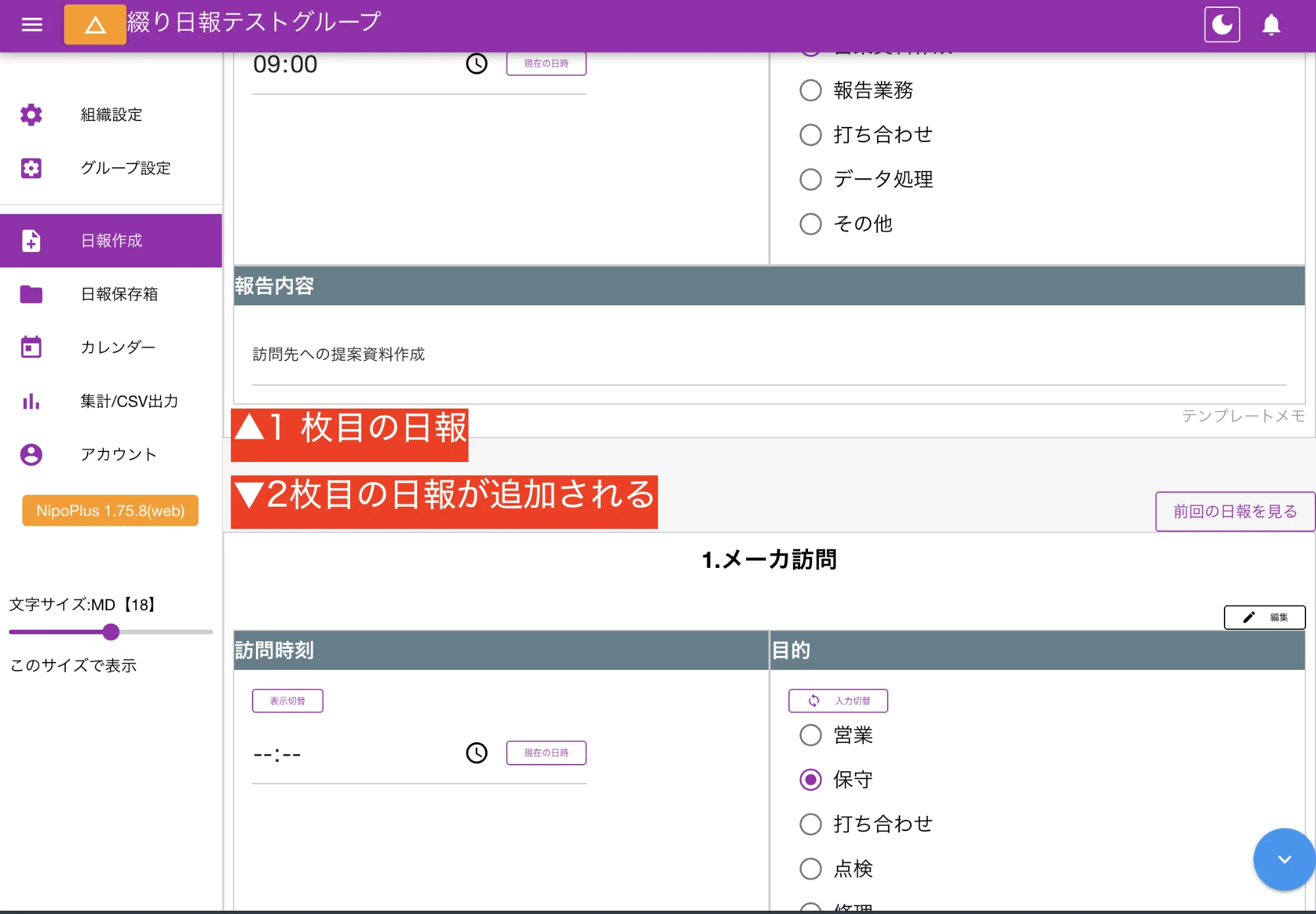
Task: Click the アカウント person icon
Action: click(x=31, y=454)
